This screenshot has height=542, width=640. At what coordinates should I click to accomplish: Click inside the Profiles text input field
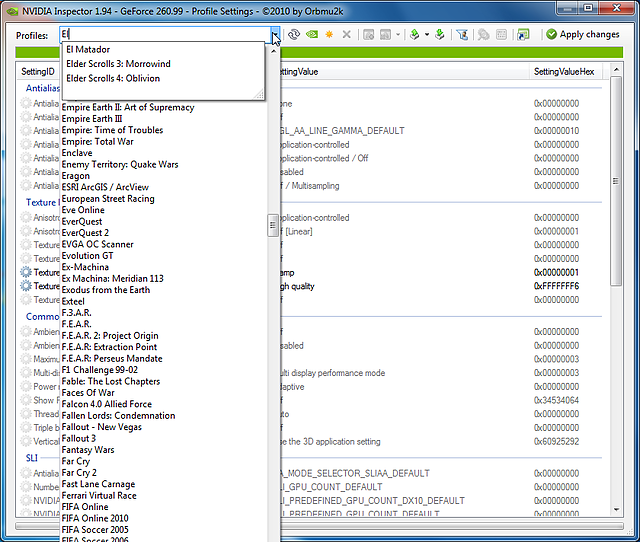[x=165, y=35]
